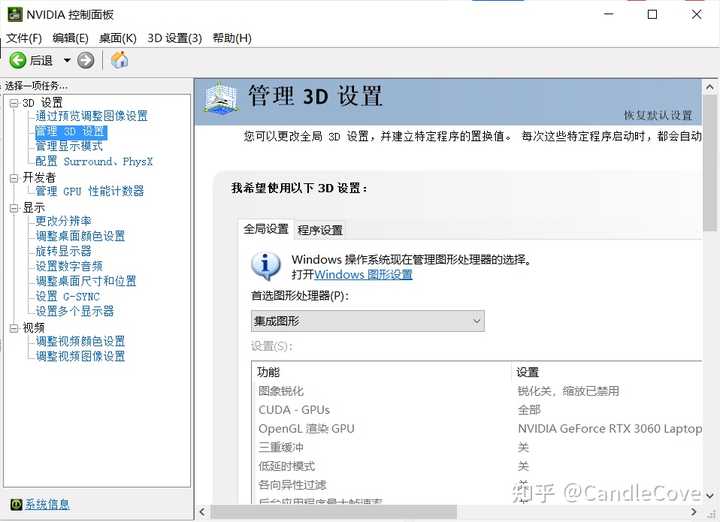Screen dimensions: 720x522
Task: Click the blue info icon beside Windows message
Action: tap(266, 266)
